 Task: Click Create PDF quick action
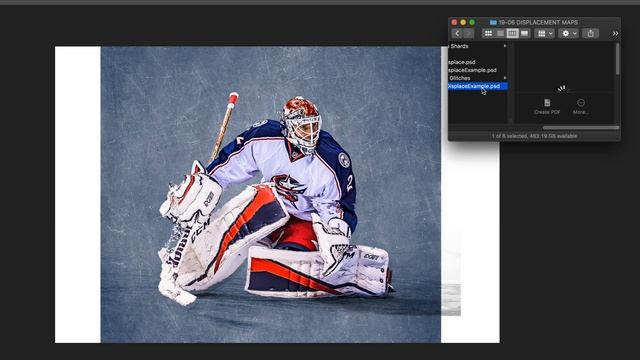pos(547,107)
